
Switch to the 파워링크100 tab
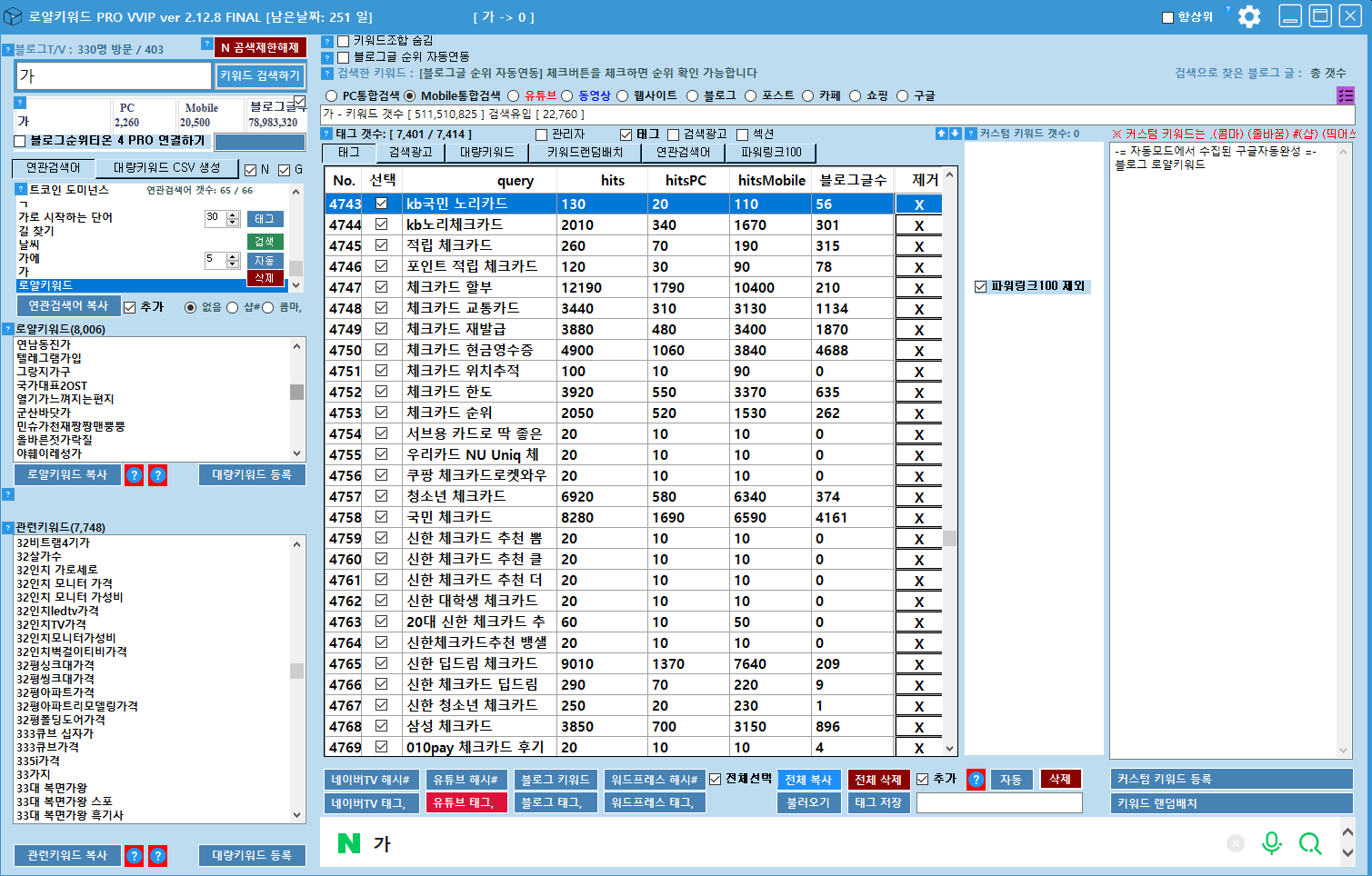tap(771, 153)
